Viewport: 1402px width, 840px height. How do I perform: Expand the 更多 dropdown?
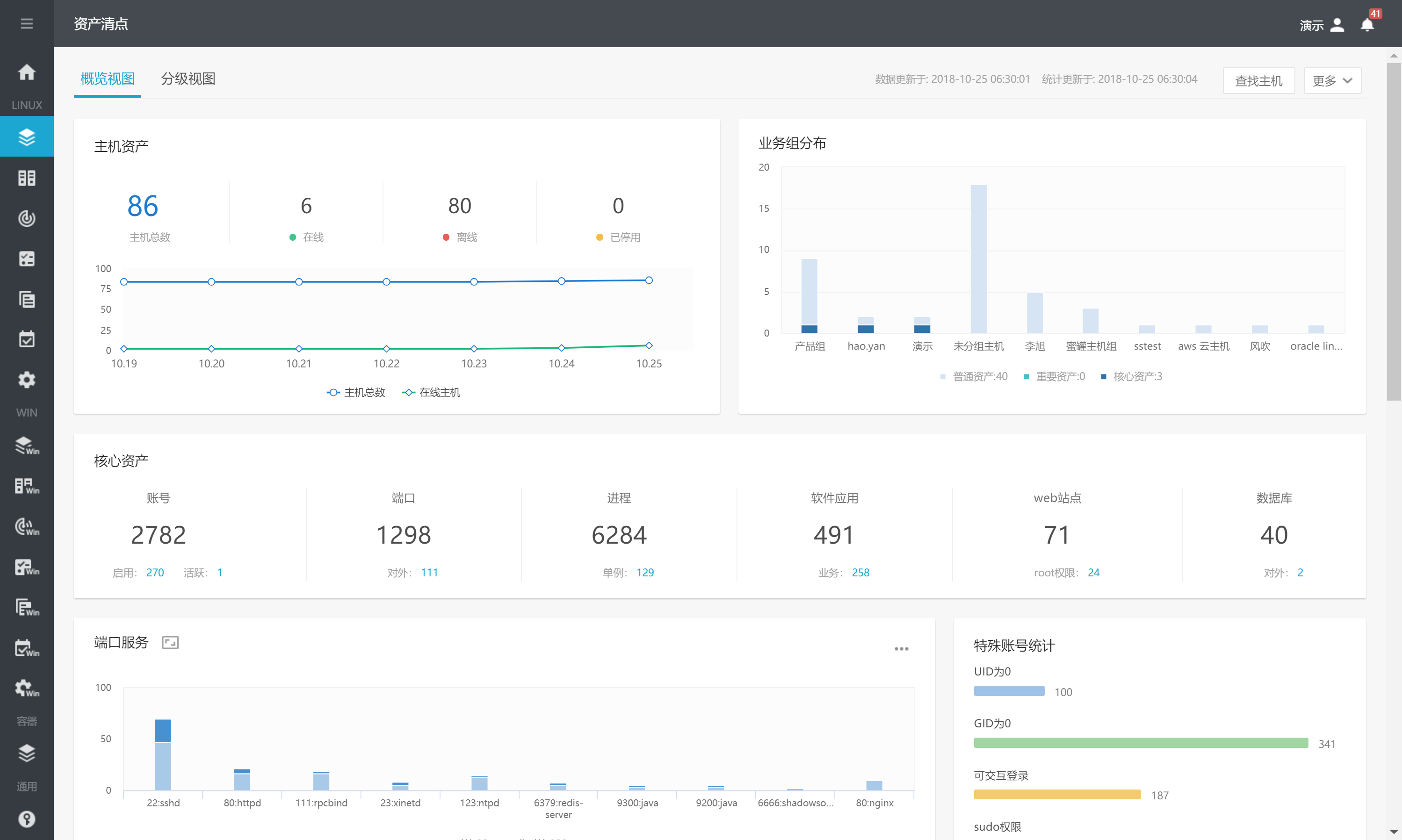1332,80
